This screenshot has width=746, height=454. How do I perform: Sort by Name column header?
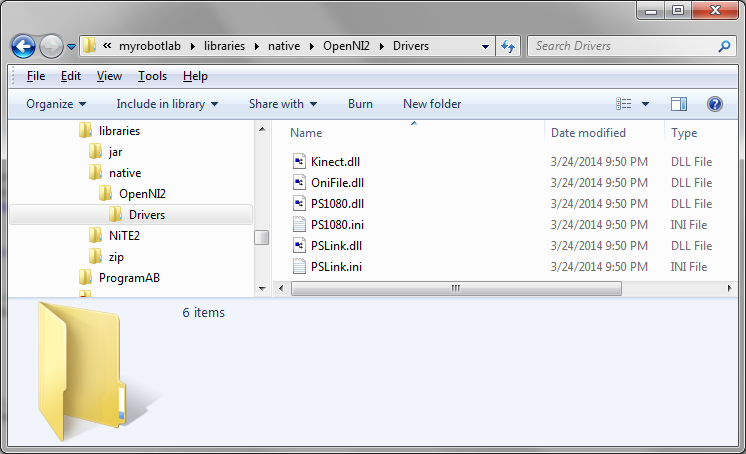click(306, 133)
